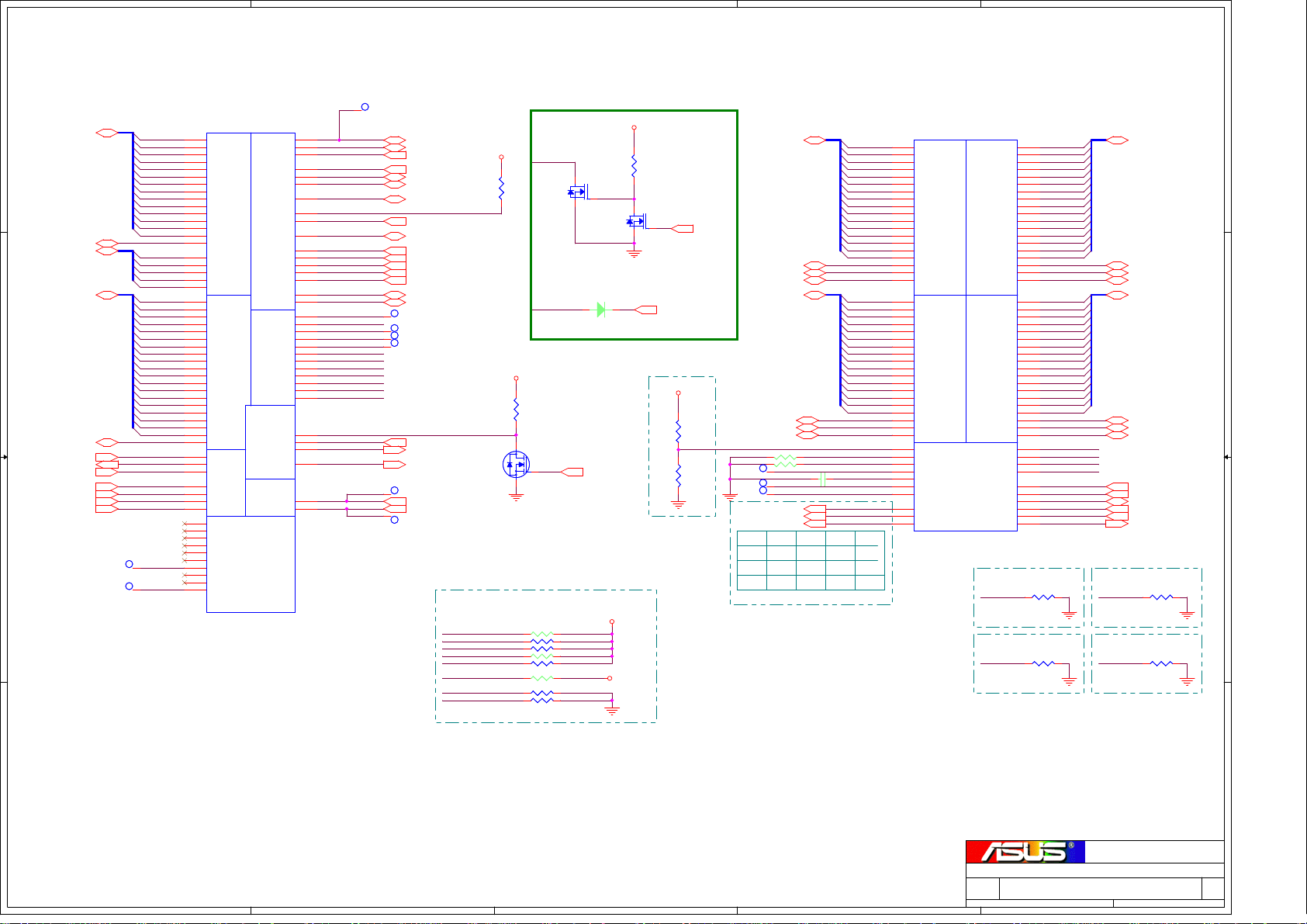The image size is (1307, 924).
Task: Select the off-page connector right of the diode
Action: click(645, 310)
